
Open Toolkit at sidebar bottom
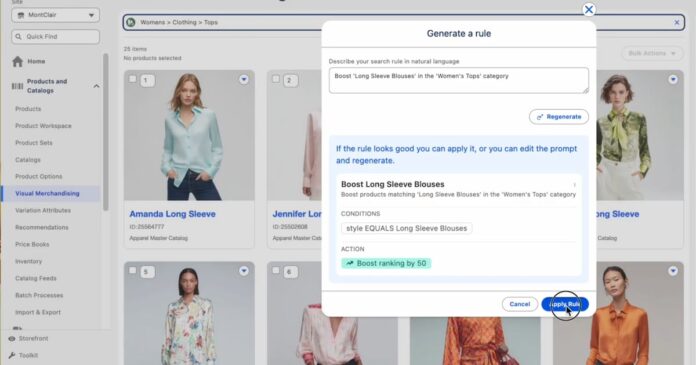pyautogui.click(x=28, y=355)
